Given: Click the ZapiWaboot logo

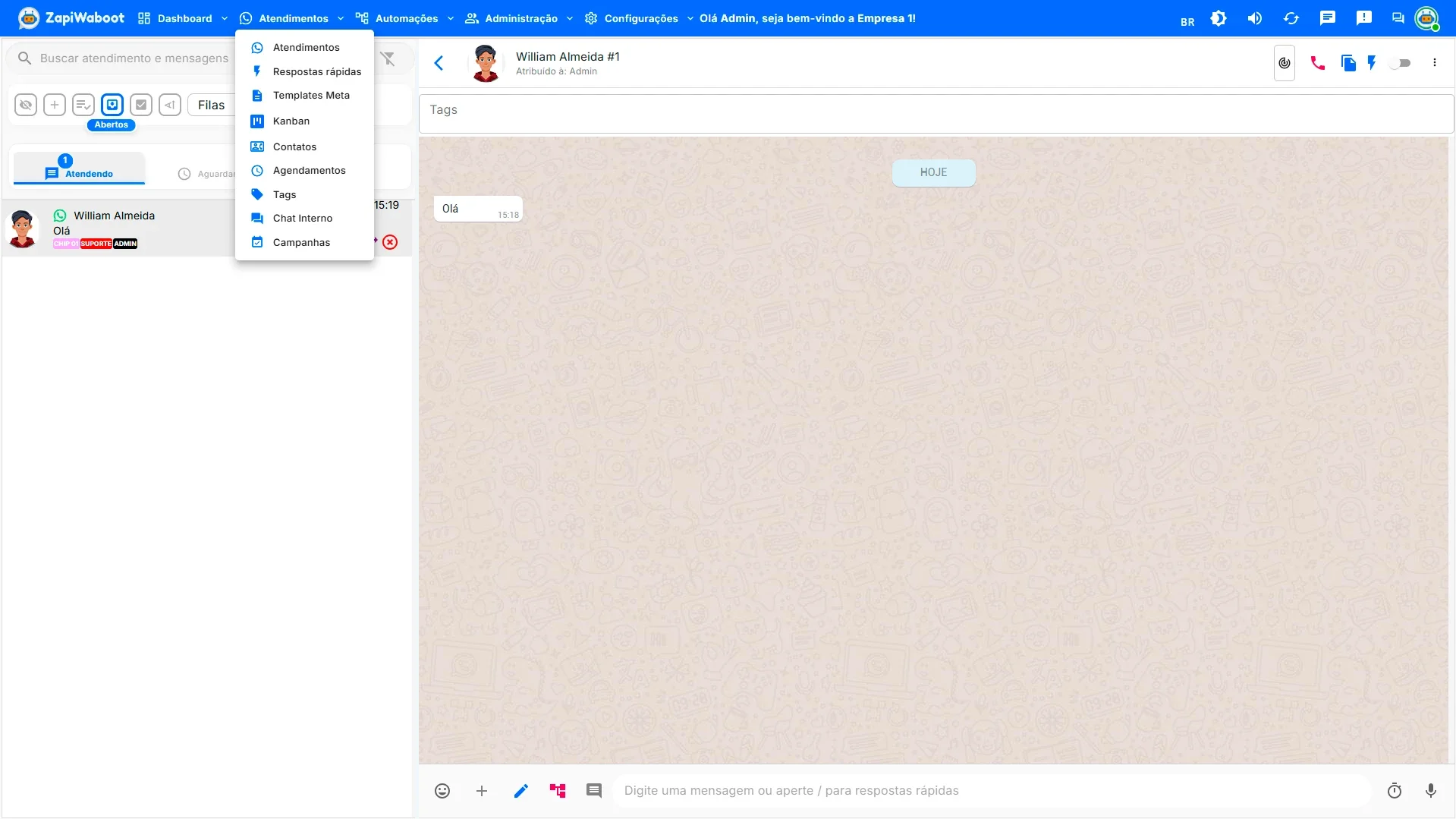Looking at the screenshot, I should tap(71, 18).
